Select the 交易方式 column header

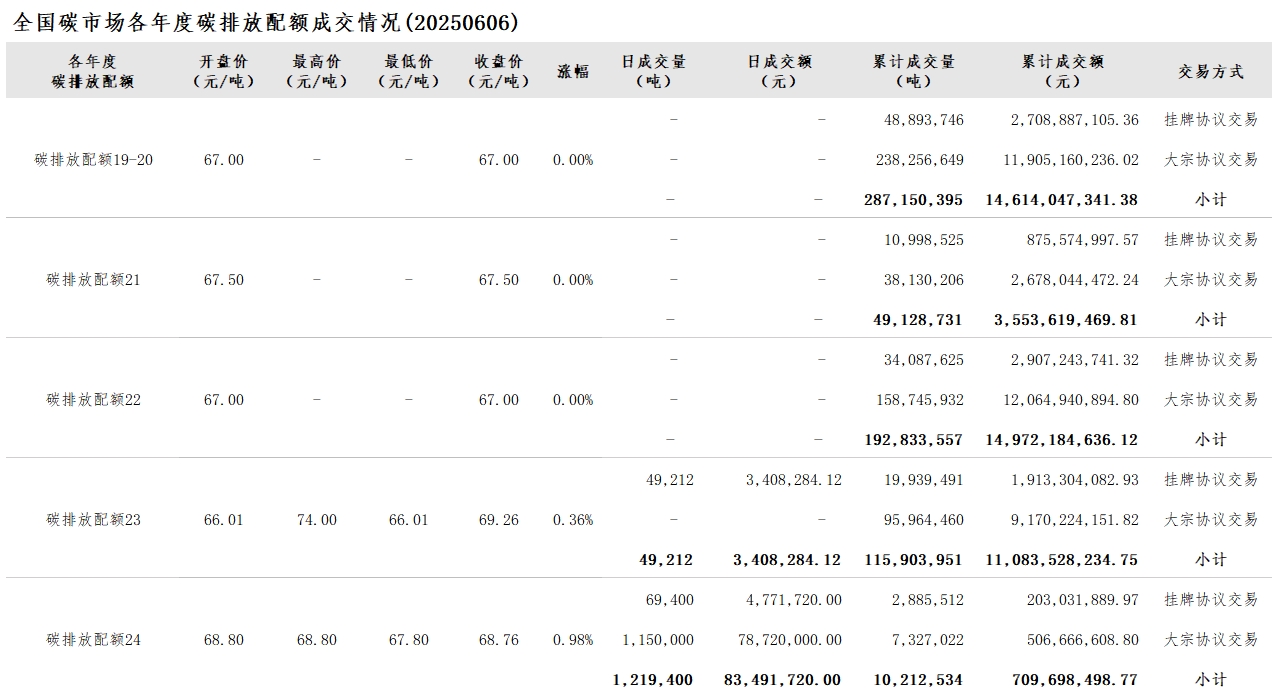(1211, 71)
